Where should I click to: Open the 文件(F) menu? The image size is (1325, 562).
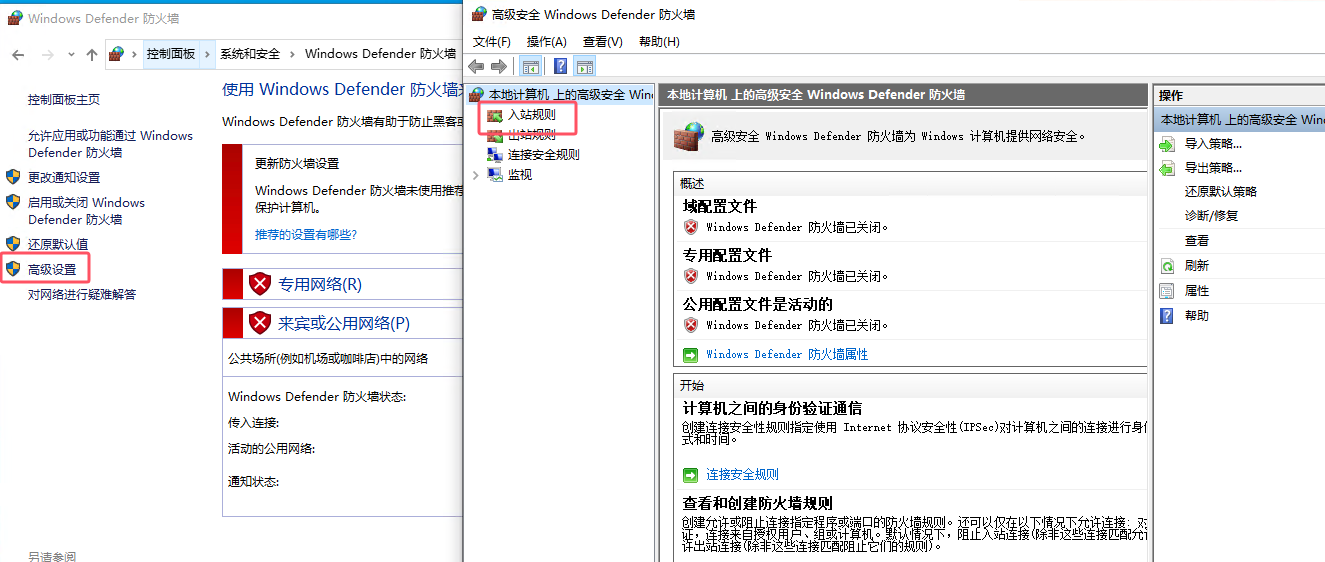491,41
